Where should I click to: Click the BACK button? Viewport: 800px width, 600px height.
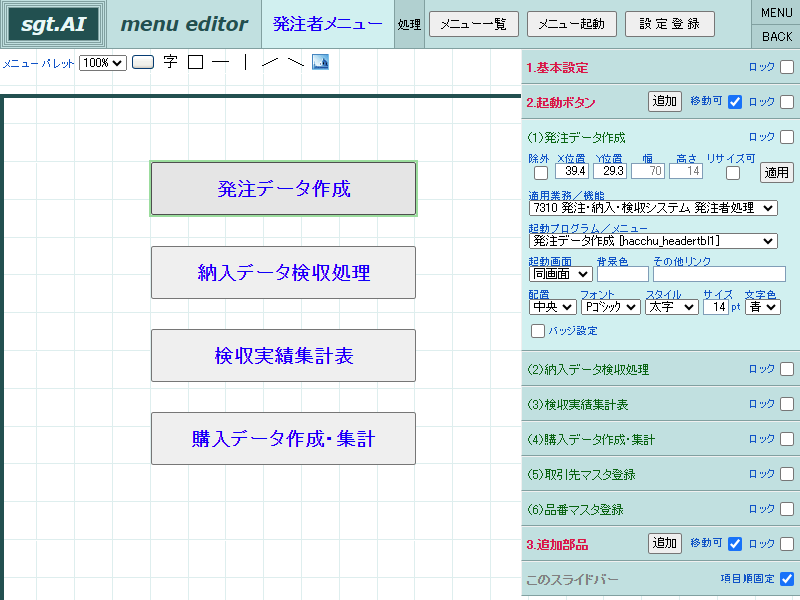tap(777, 37)
